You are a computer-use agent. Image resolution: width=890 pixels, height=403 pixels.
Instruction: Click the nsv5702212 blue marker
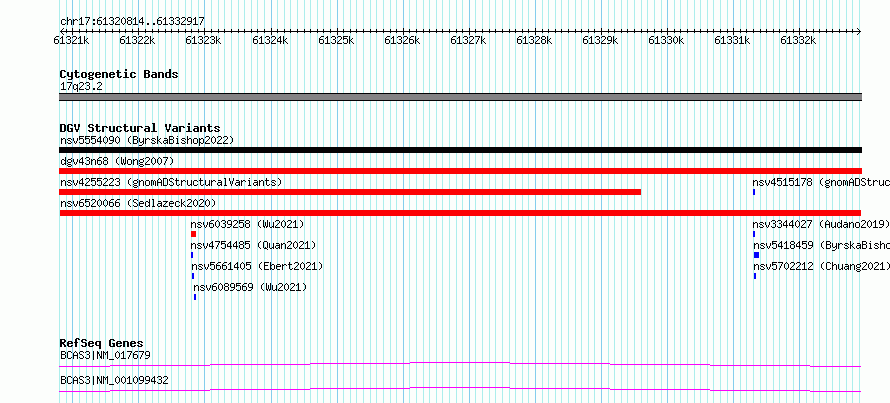(x=755, y=276)
